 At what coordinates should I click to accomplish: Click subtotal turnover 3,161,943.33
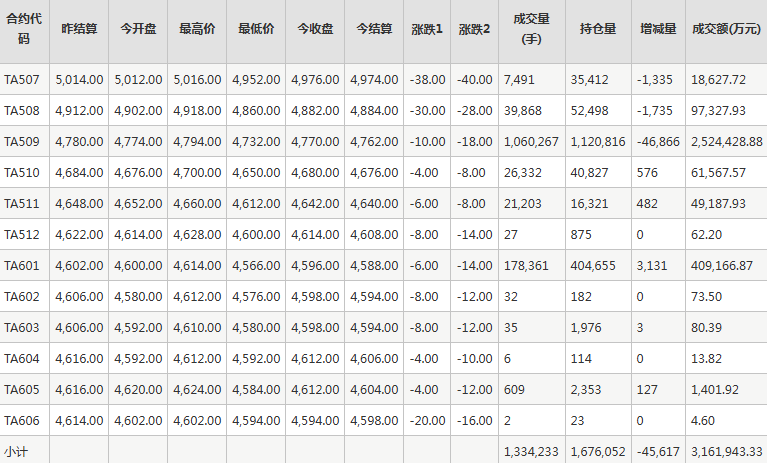coord(727,452)
